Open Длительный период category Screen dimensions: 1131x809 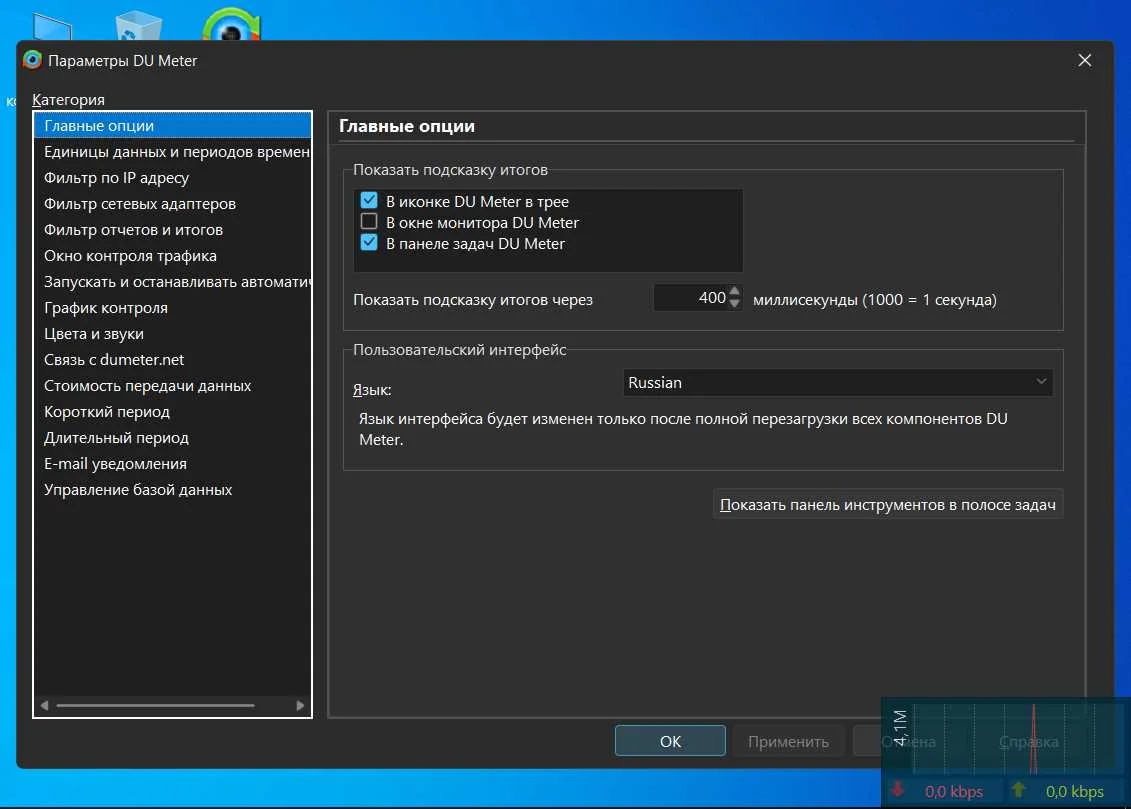172,437
